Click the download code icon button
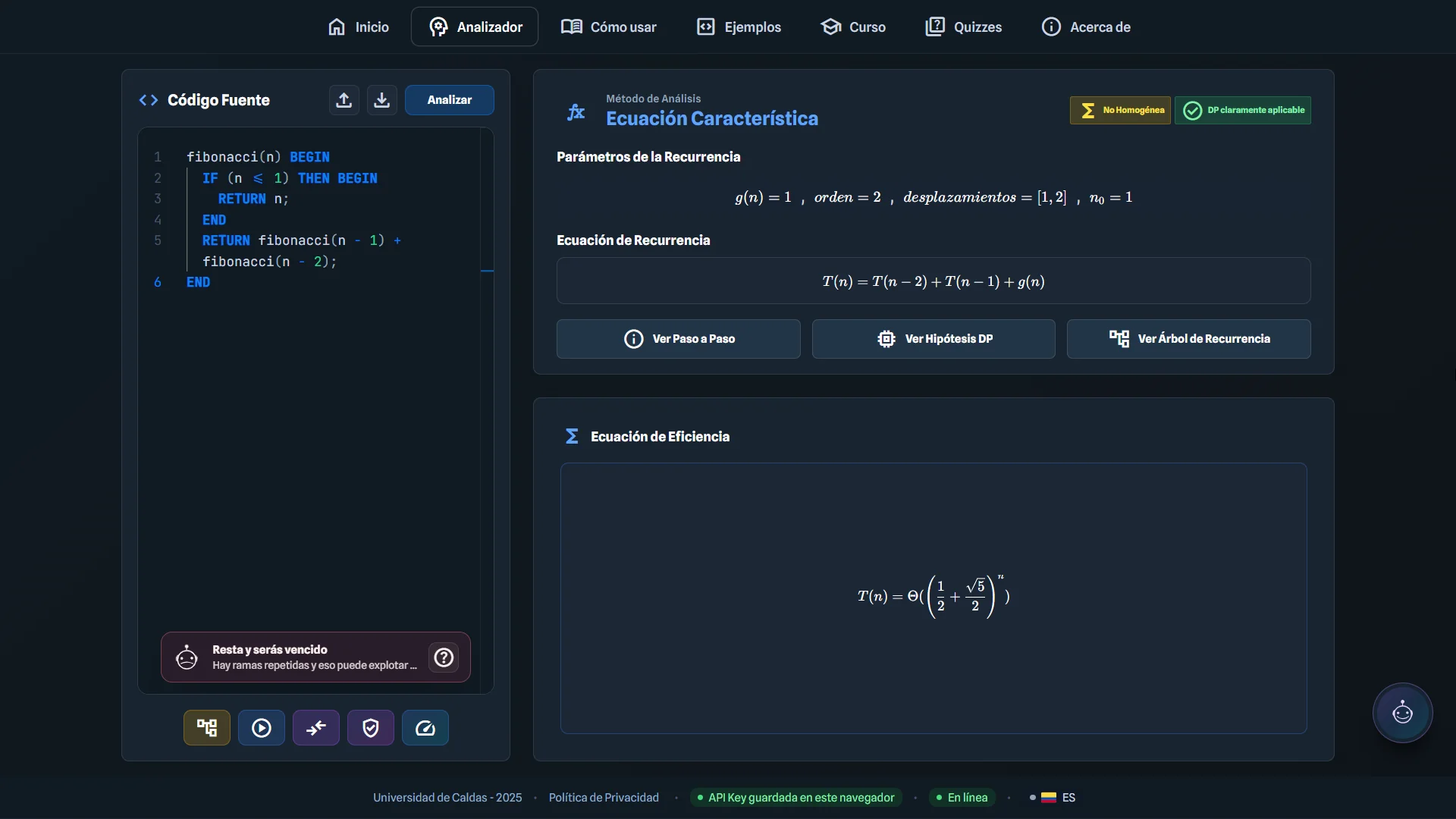The image size is (1456, 819). pyautogui.click(x=382, y=100)
